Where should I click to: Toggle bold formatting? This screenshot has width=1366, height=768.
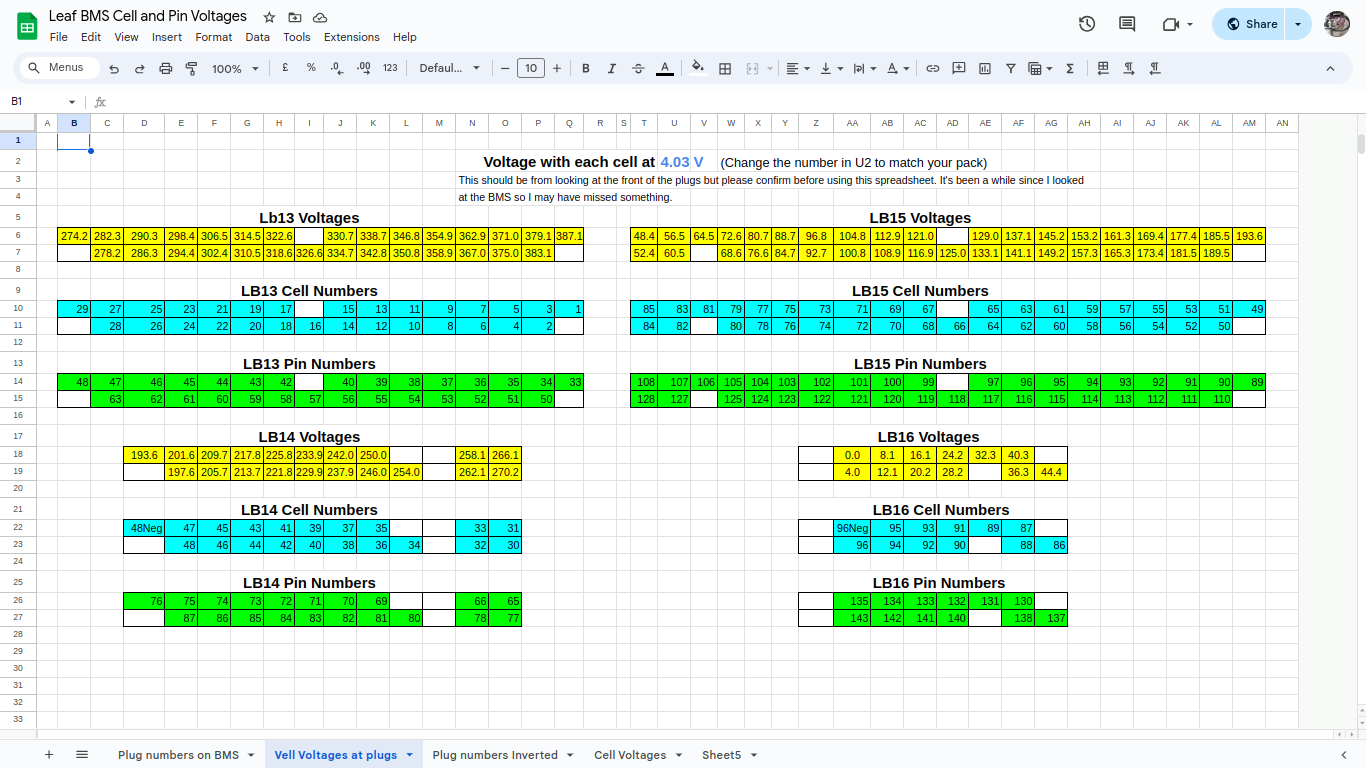pyautogui.click(x=586, y=68)
